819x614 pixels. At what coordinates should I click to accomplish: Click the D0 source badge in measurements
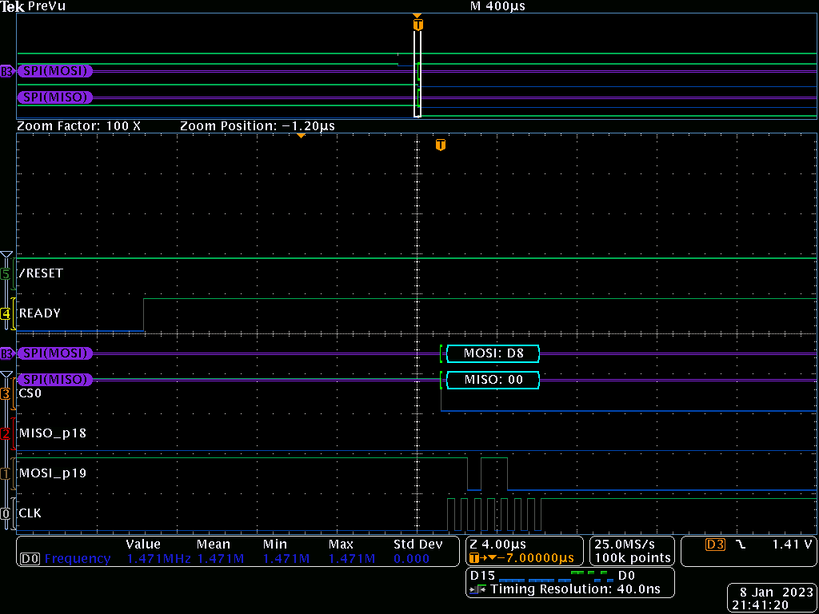coord(29,559)
